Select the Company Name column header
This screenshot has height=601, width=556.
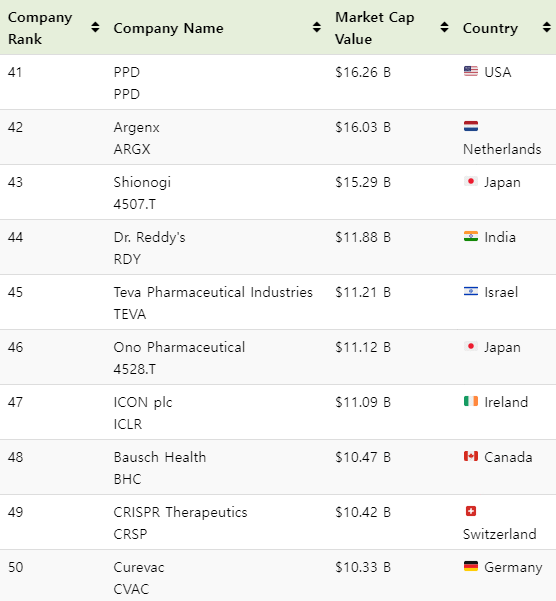pyautogui.click(x=168, y=28)
